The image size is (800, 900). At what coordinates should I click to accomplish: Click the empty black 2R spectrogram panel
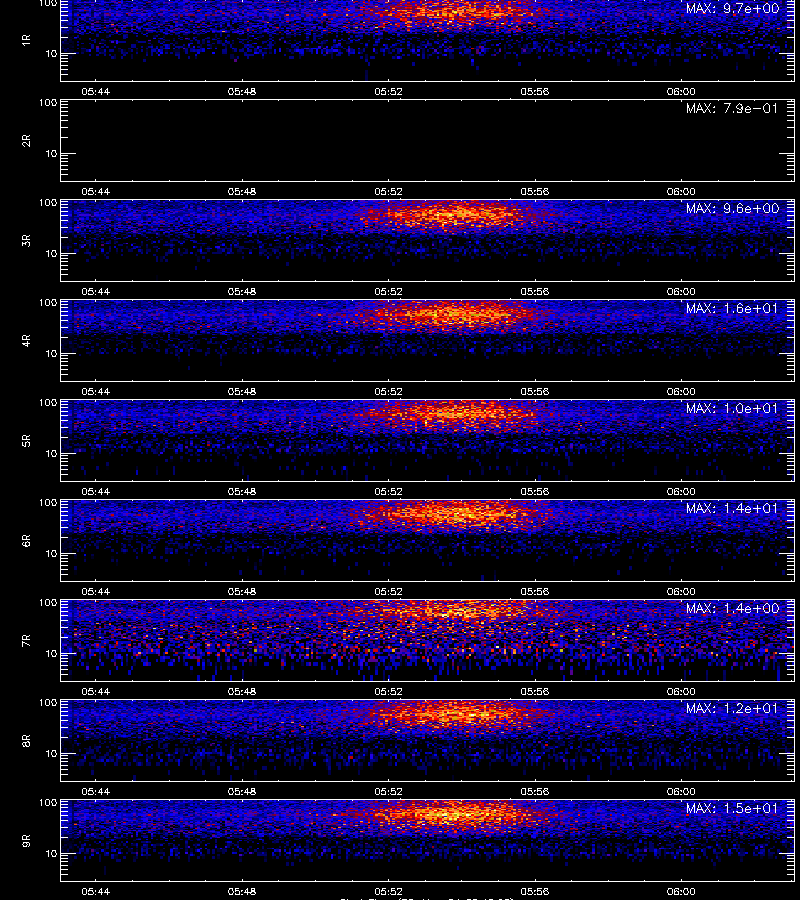point(427,141)
